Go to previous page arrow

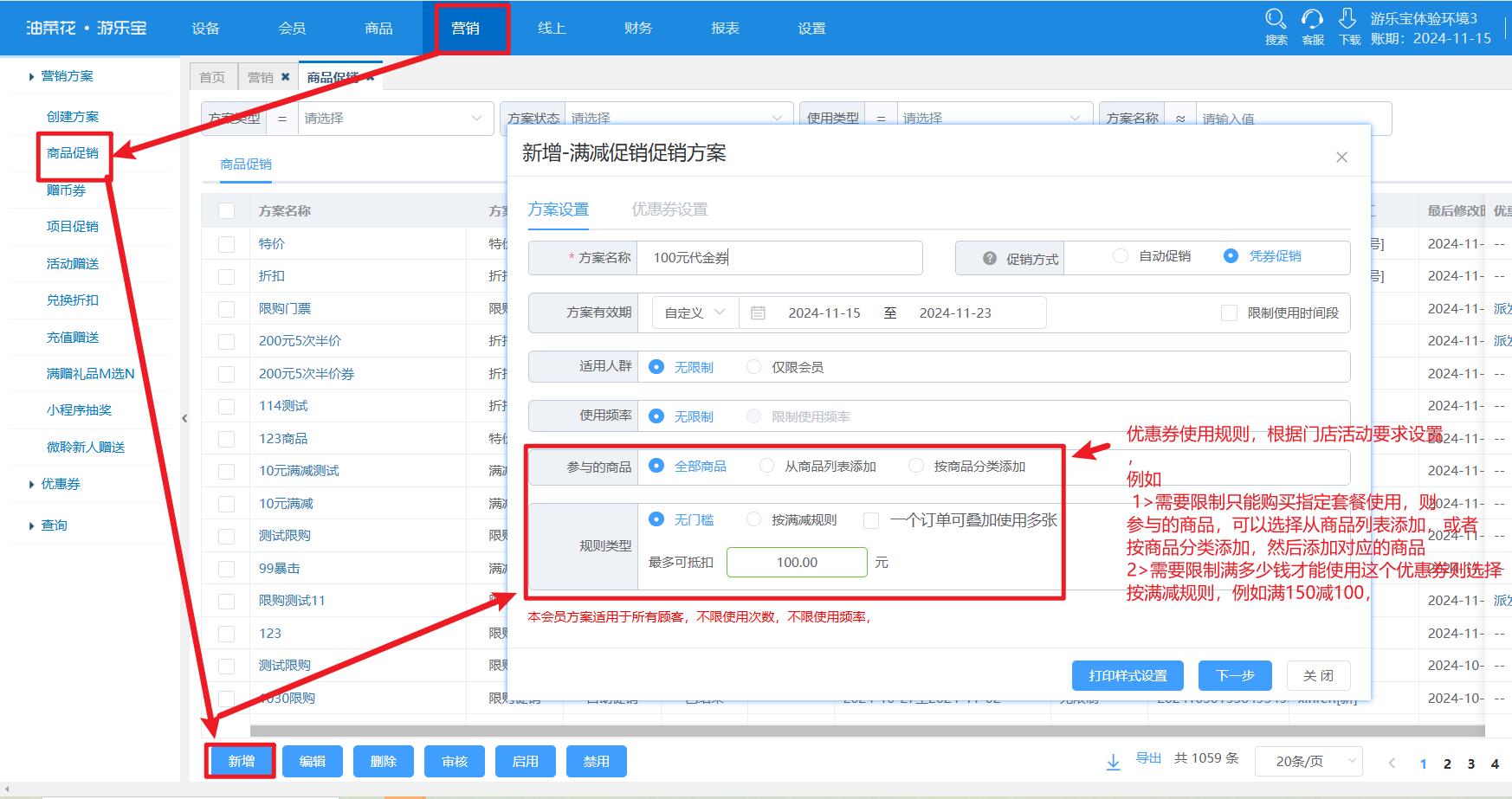coord(1392,763)
